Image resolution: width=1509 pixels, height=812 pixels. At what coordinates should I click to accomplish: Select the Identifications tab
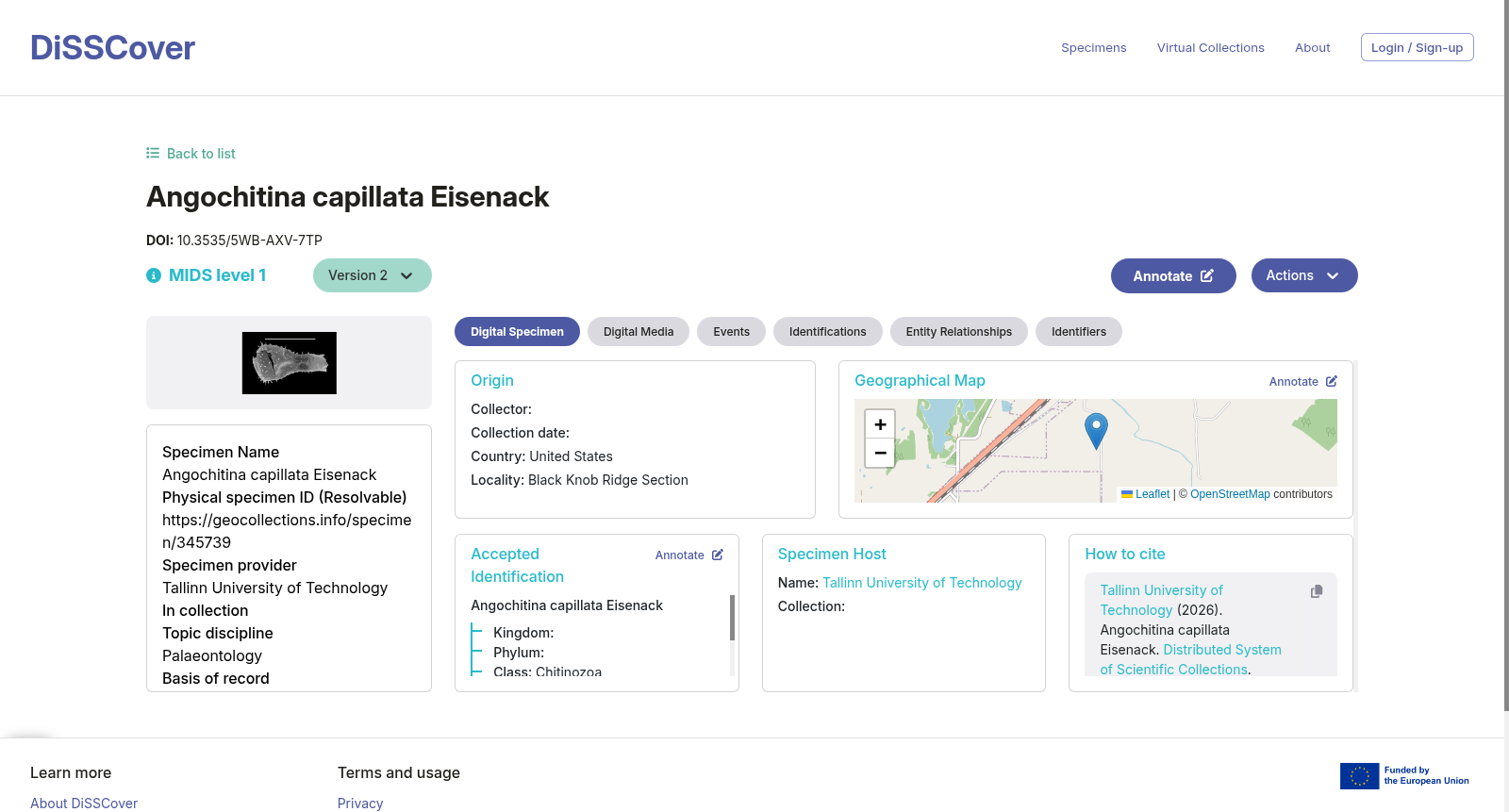828,332
